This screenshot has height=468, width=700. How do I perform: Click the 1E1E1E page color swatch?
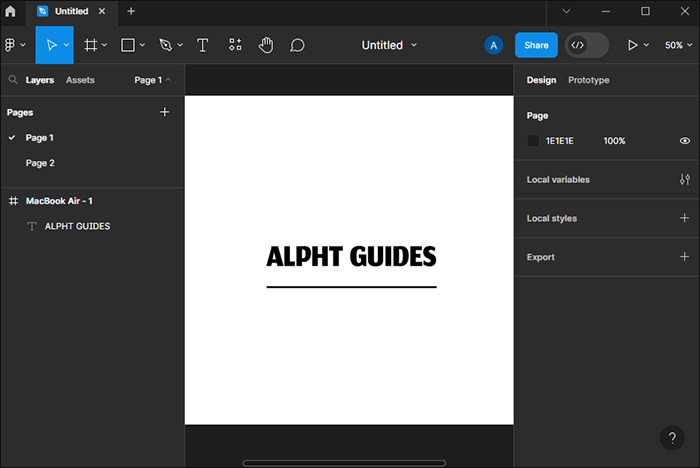(x=533, y=141)
